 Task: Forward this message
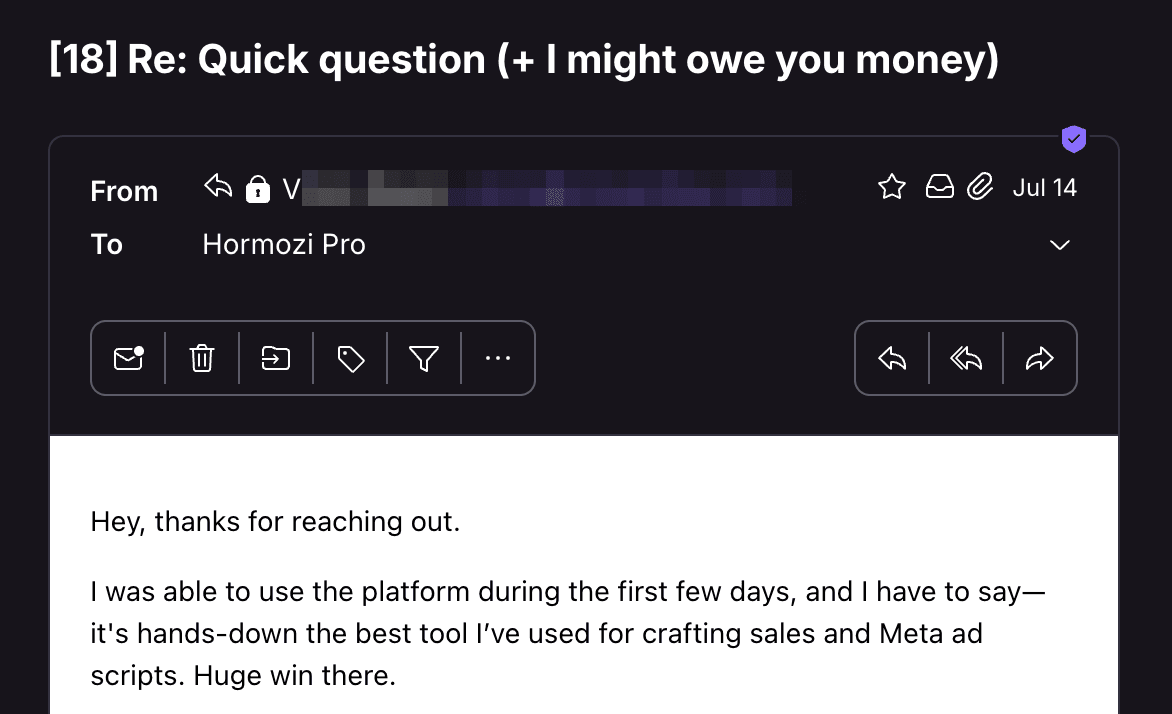tap(1040, 358)
